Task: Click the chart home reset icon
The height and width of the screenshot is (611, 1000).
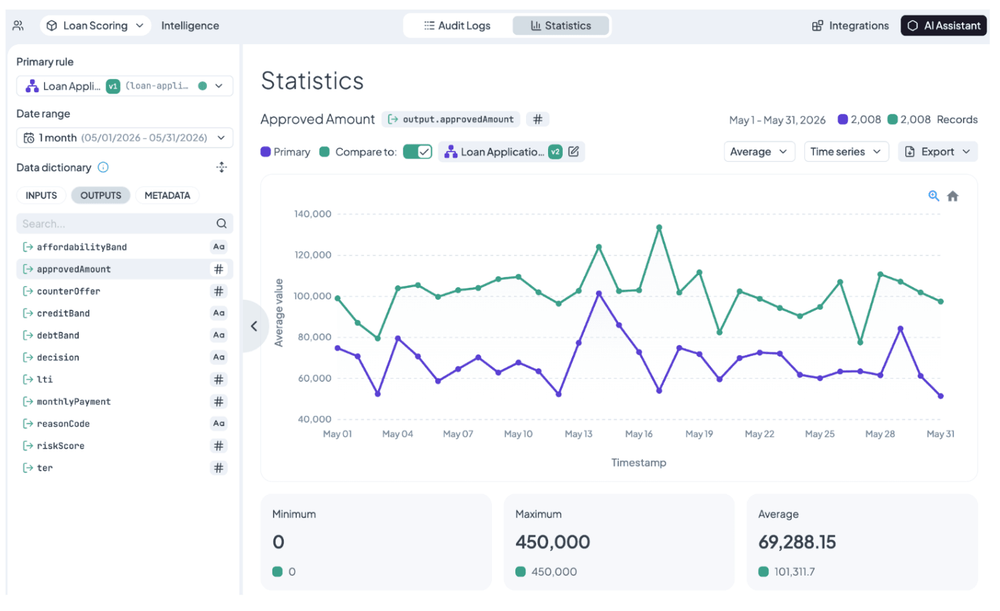Action: point(953,196)
